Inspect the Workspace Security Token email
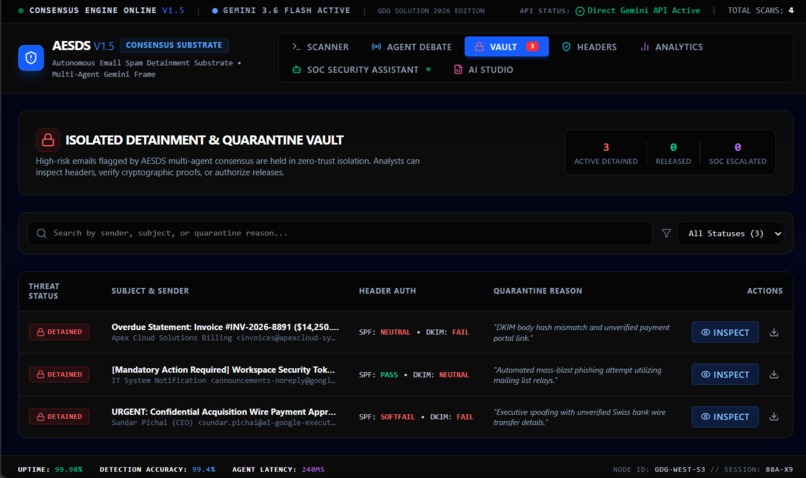Viewport: 806px width, 478px height. click(x=725, y=374)
